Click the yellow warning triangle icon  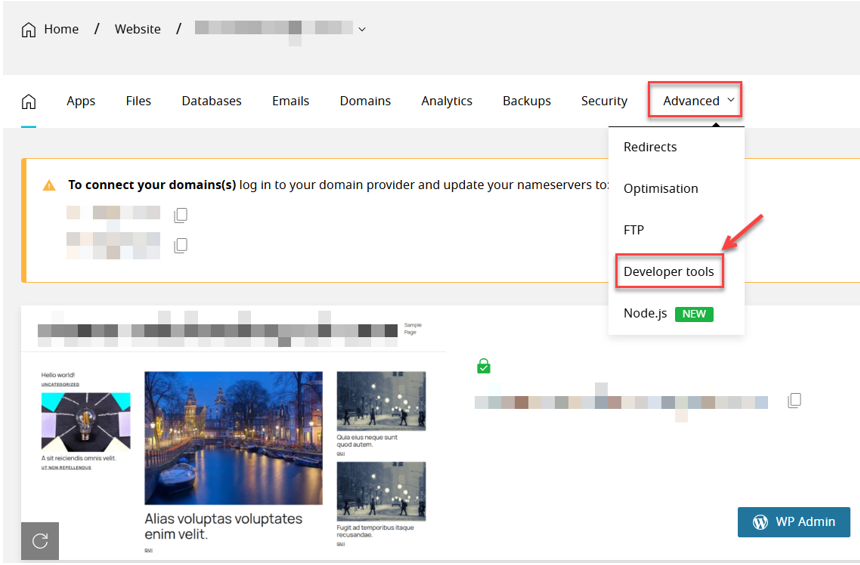click(49, 185)
